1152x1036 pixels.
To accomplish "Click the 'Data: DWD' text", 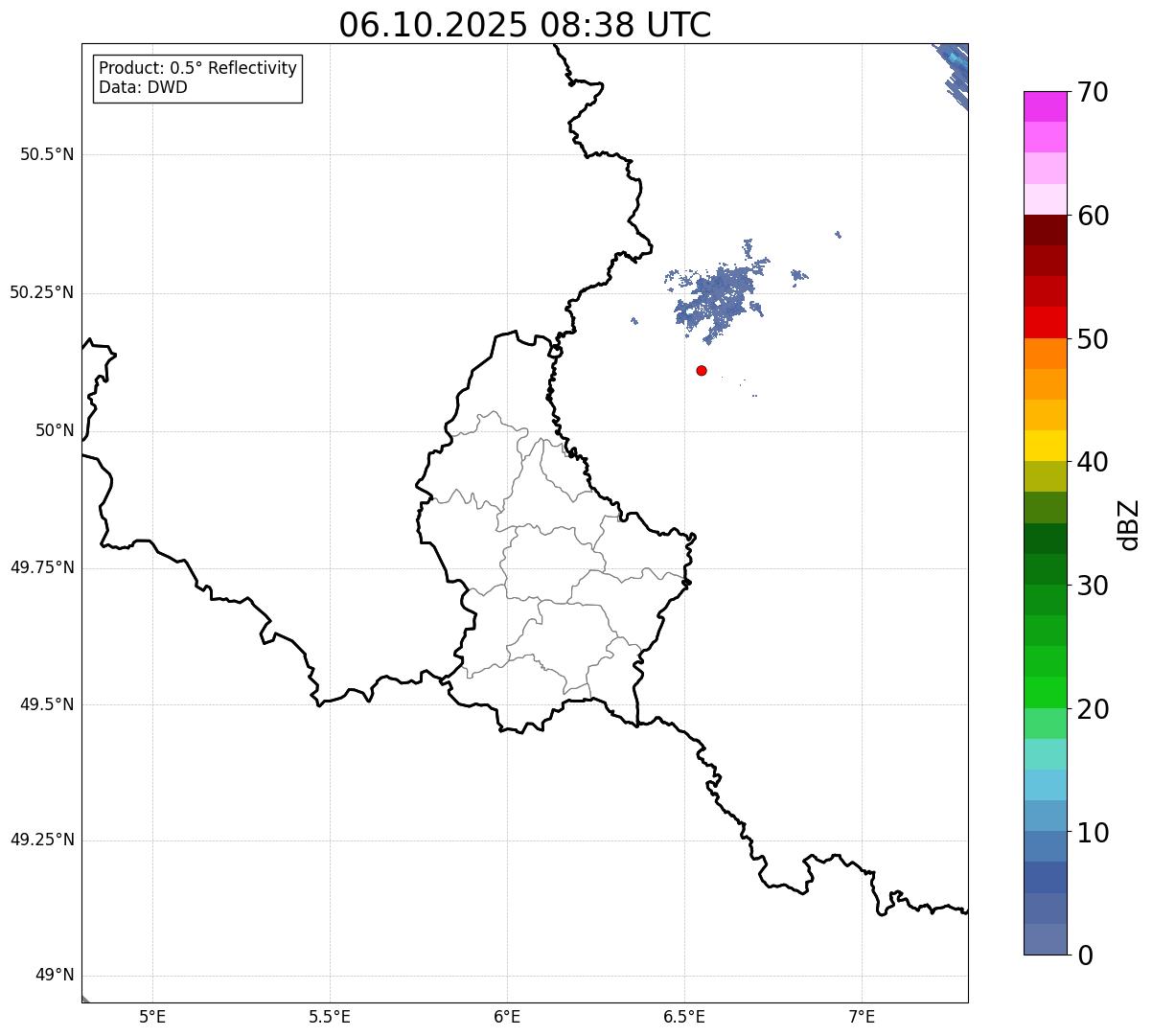I will click(x=143, y=88).
